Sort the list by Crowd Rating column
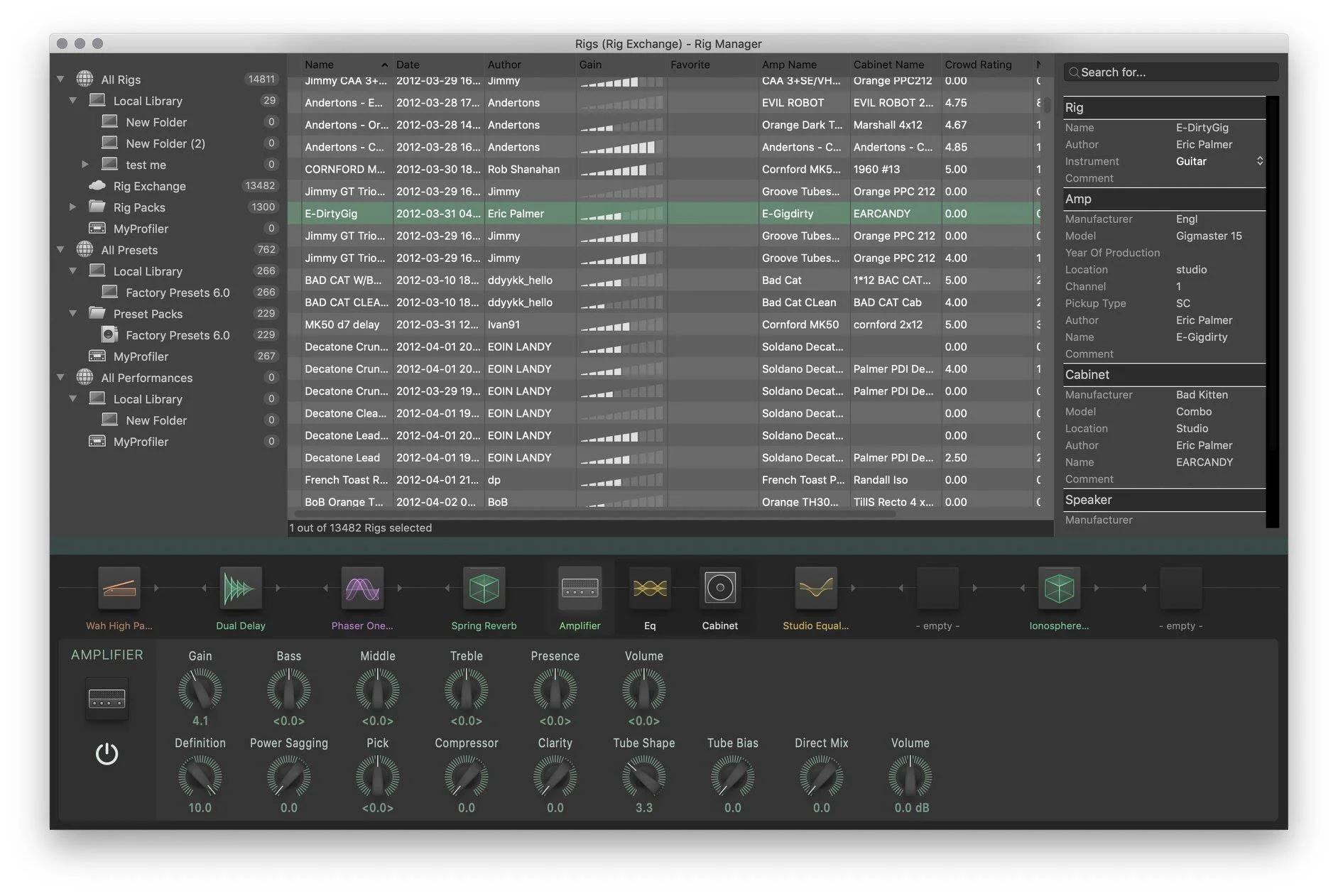 [977, 65]
